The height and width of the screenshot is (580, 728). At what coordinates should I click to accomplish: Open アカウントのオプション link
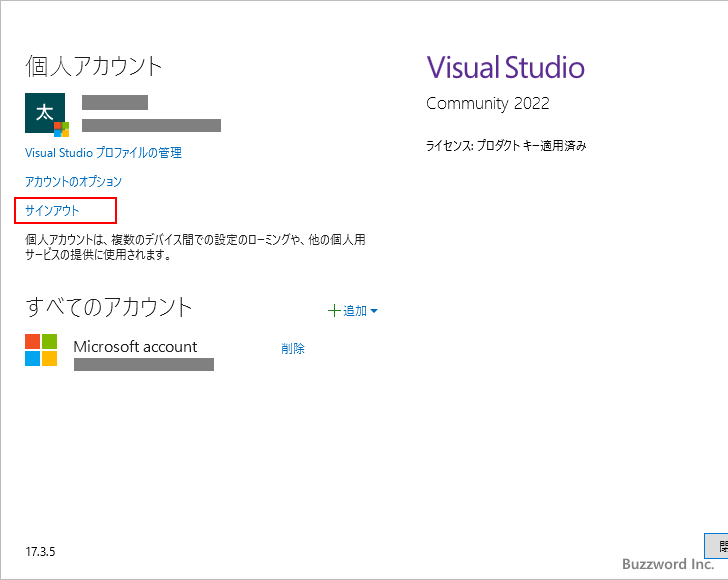tap(73, 182)
